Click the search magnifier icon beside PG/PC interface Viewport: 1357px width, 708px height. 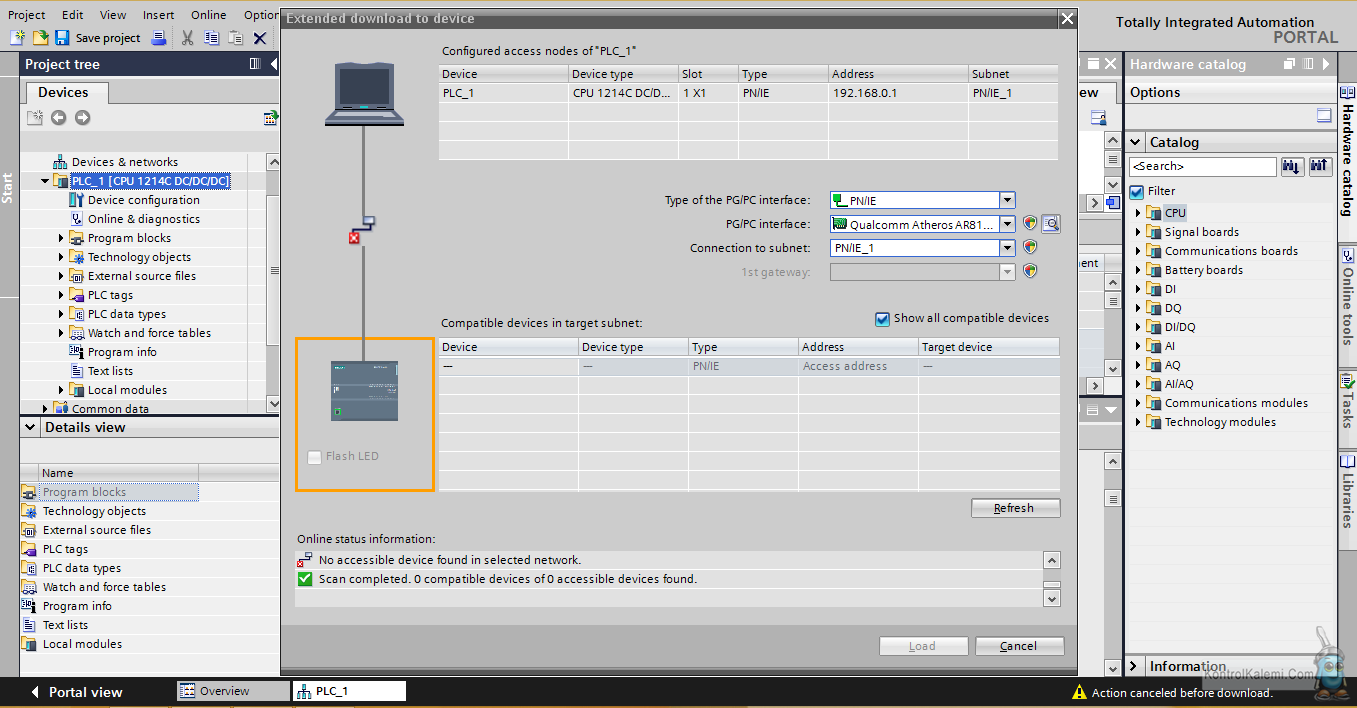pos(1050,224)
